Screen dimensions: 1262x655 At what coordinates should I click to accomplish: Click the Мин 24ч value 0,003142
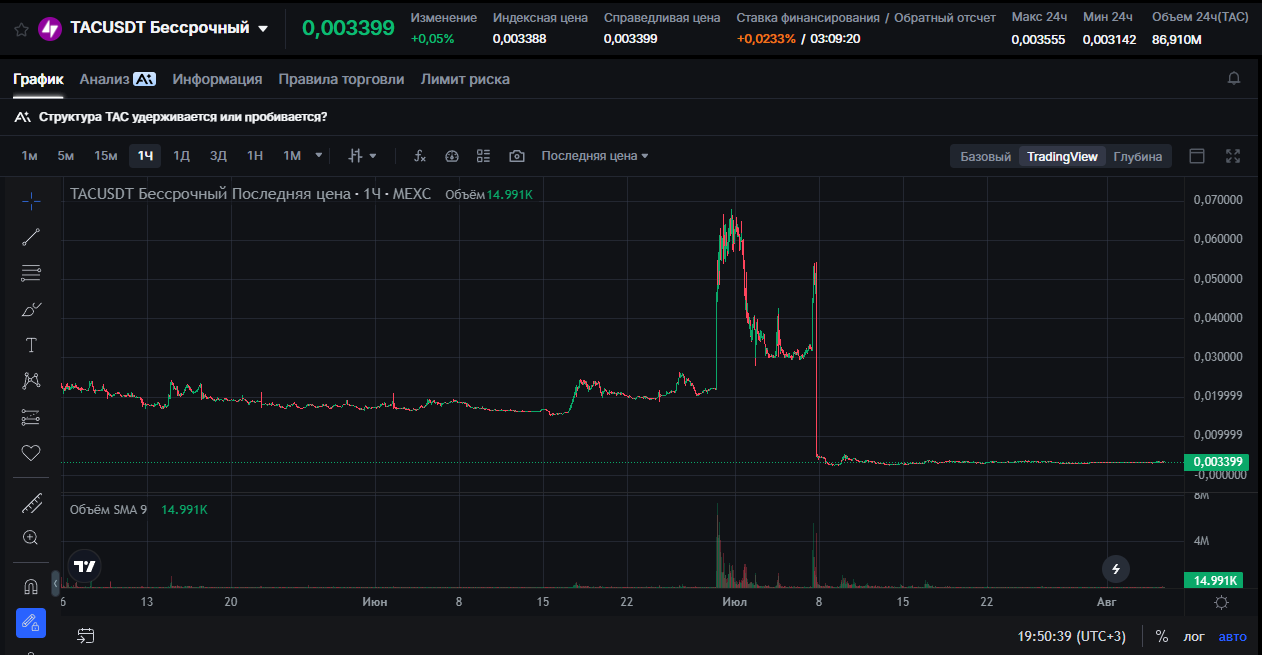click(1109, 39)
